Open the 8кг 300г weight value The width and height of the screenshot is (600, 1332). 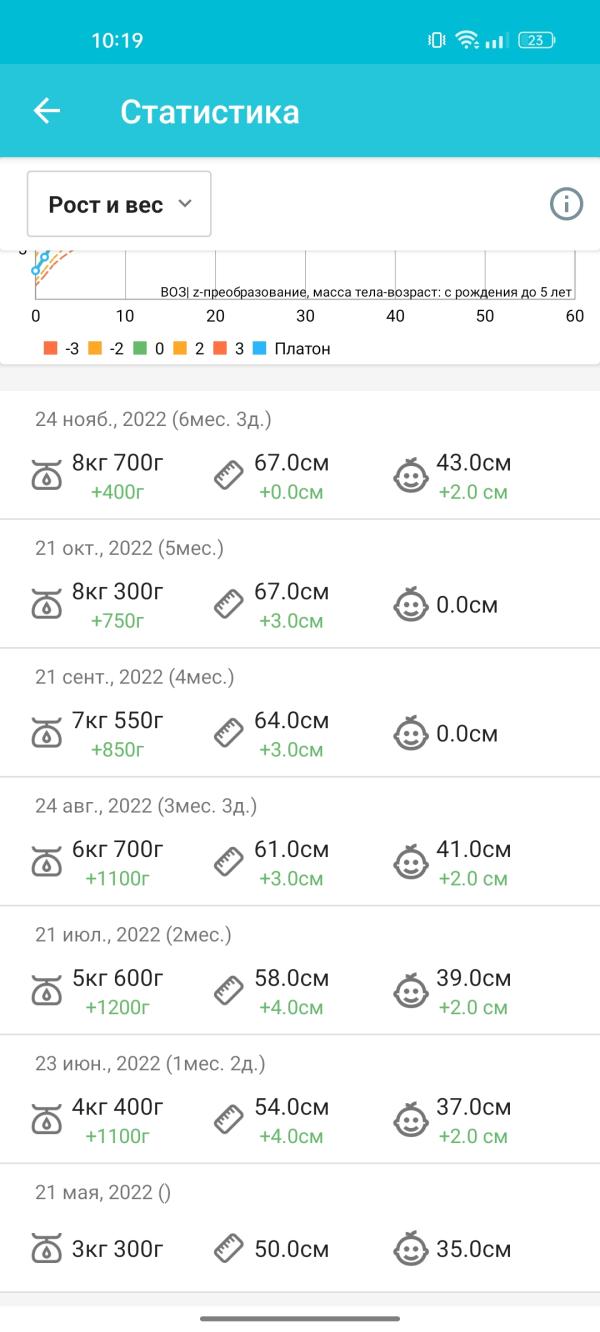click(118, 592)
